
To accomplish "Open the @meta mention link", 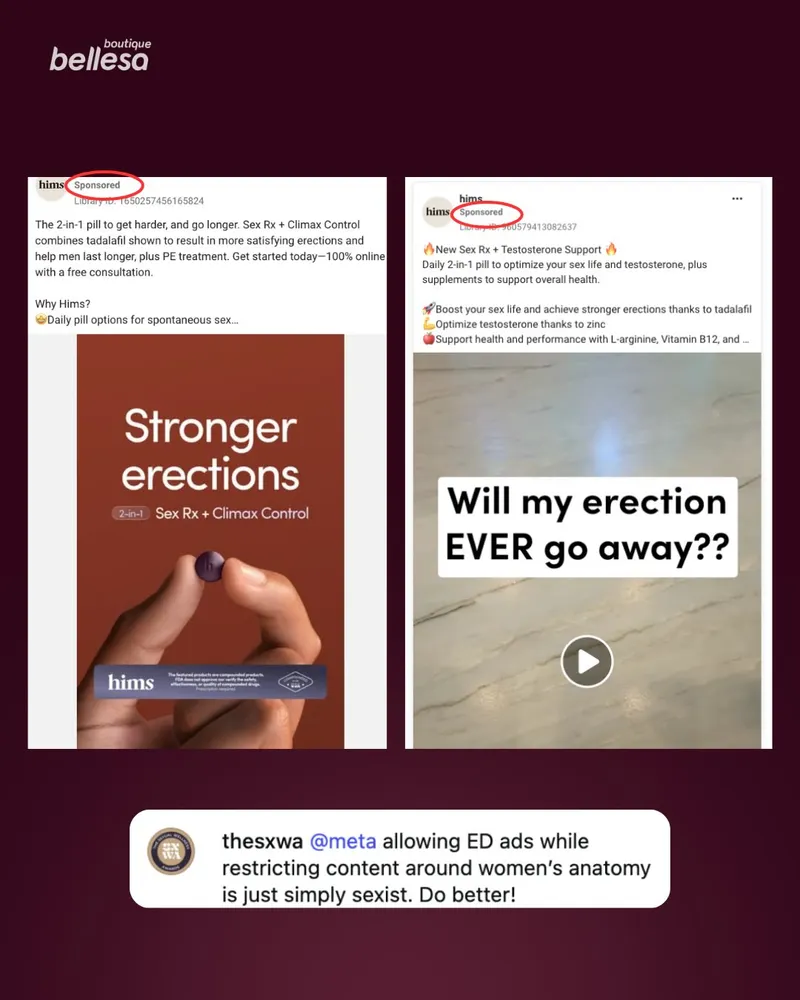I will point(343,841).
